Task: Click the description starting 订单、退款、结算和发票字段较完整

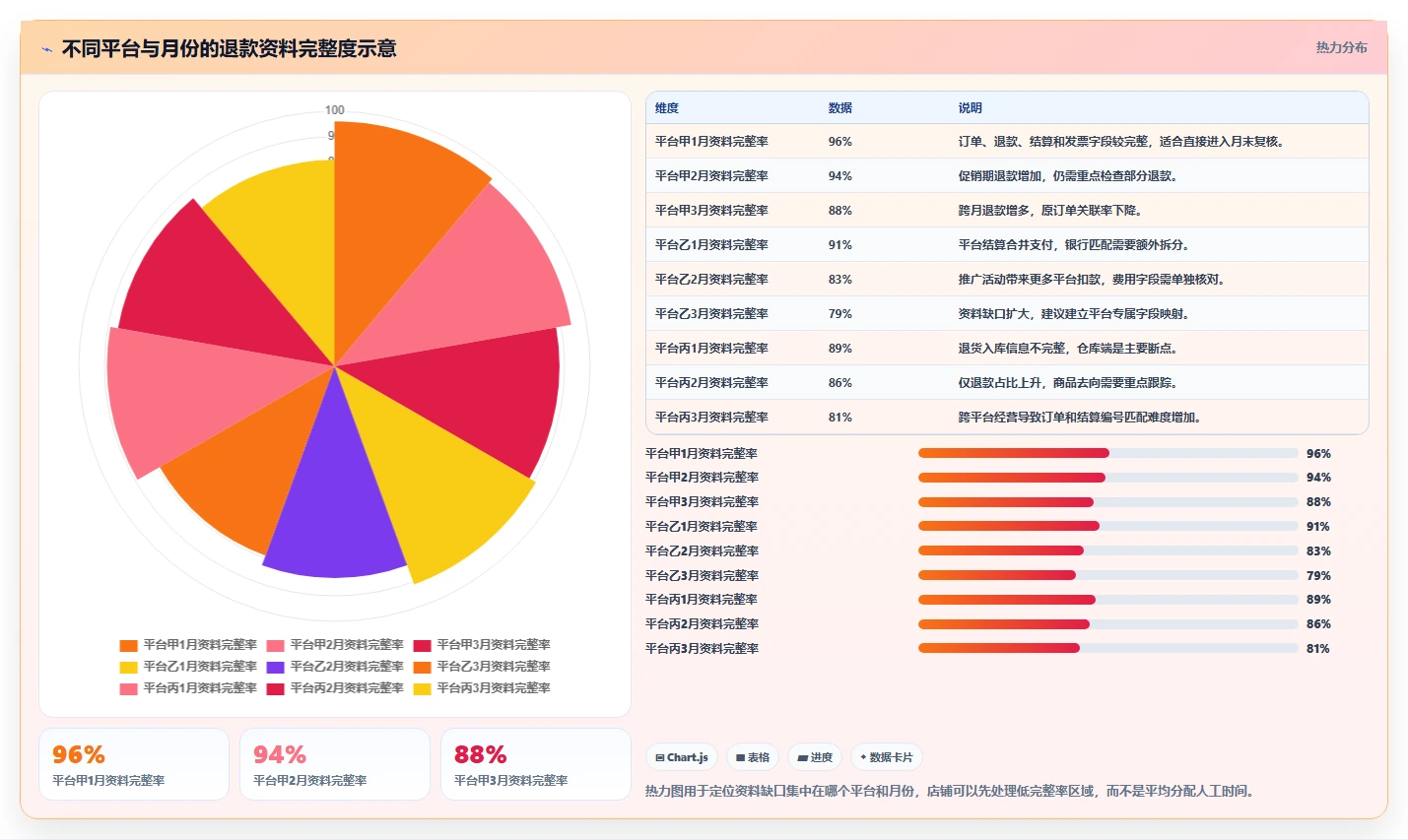Action: click(x=1121, y=142)
